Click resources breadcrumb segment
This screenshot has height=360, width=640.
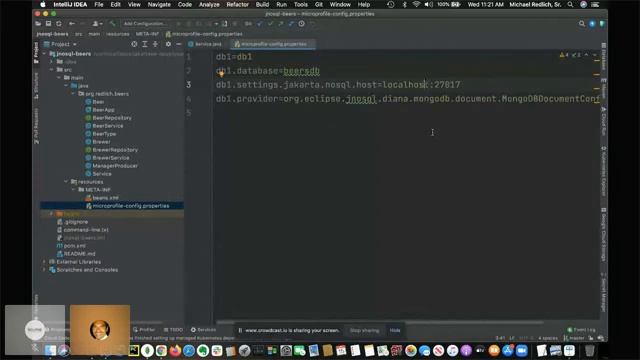tap(118, 34)
